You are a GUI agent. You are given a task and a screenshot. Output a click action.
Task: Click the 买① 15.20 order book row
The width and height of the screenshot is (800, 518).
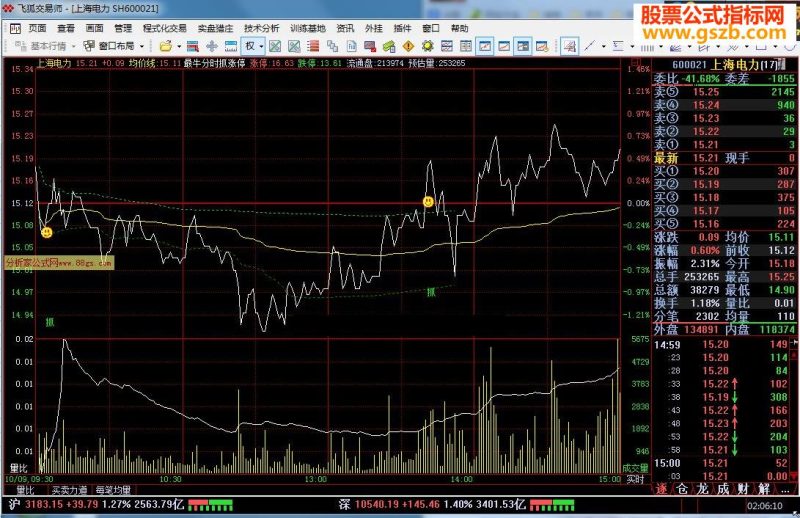click(724, 171)
